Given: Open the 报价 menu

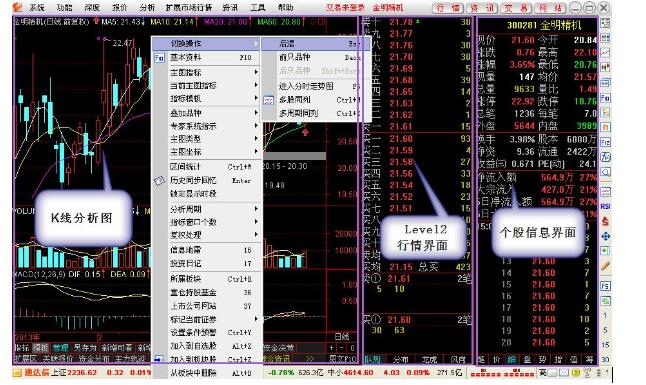Looking at the screenshot, I should point(119,7).
